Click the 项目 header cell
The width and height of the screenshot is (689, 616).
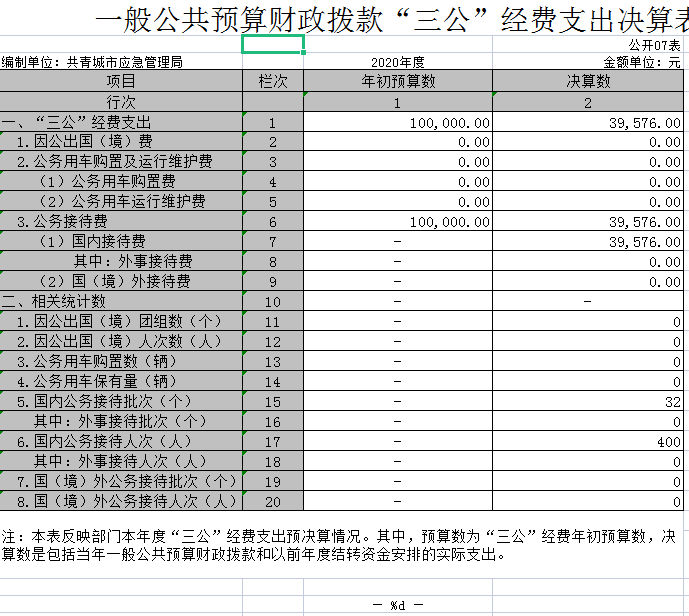pos(121,81)
